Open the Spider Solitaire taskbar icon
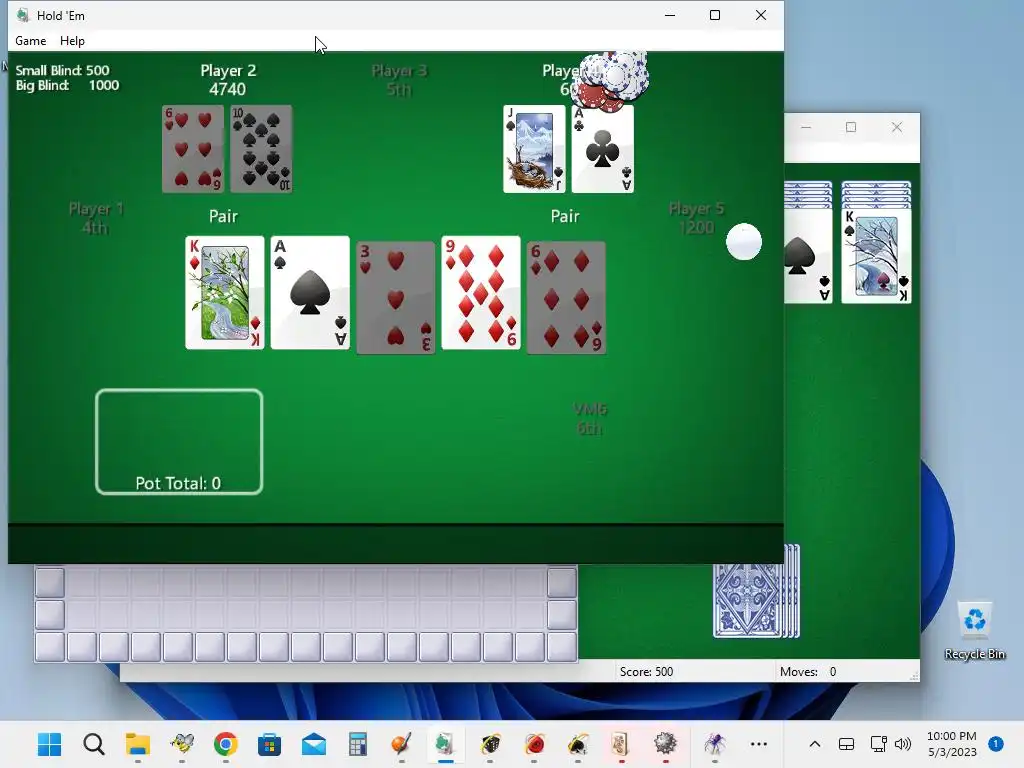The image size is (1024, 768). point(714,744)
